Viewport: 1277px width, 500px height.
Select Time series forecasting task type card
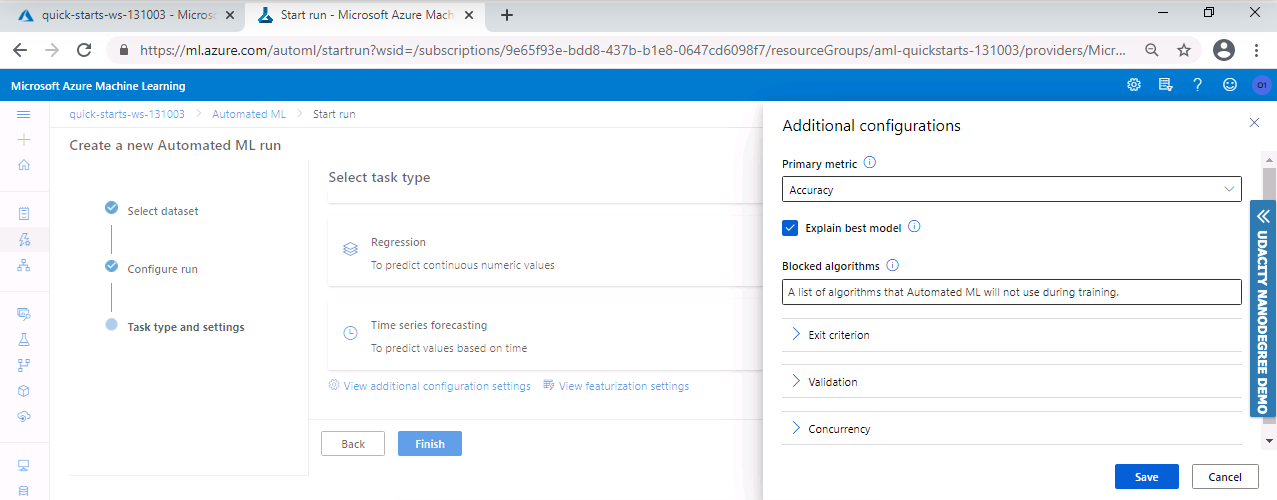click(545, 334)
